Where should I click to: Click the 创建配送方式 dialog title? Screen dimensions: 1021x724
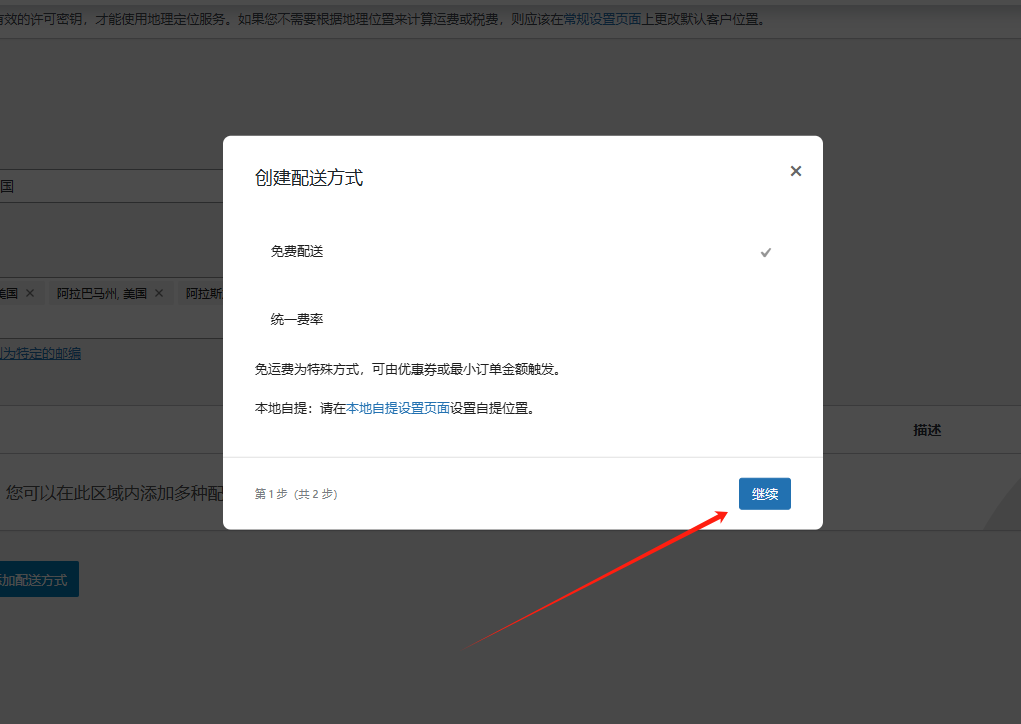(x=308, y=177)
